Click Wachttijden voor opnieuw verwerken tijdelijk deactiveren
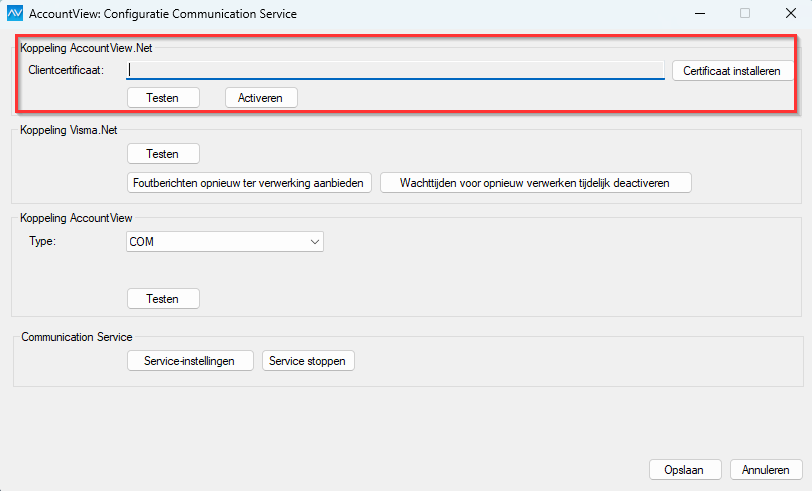 pyautogui.click(x=535, y=183)
